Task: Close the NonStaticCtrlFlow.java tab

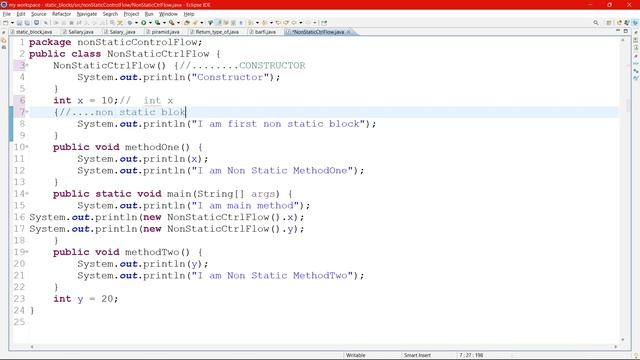Action: click(x=349, y=32)
